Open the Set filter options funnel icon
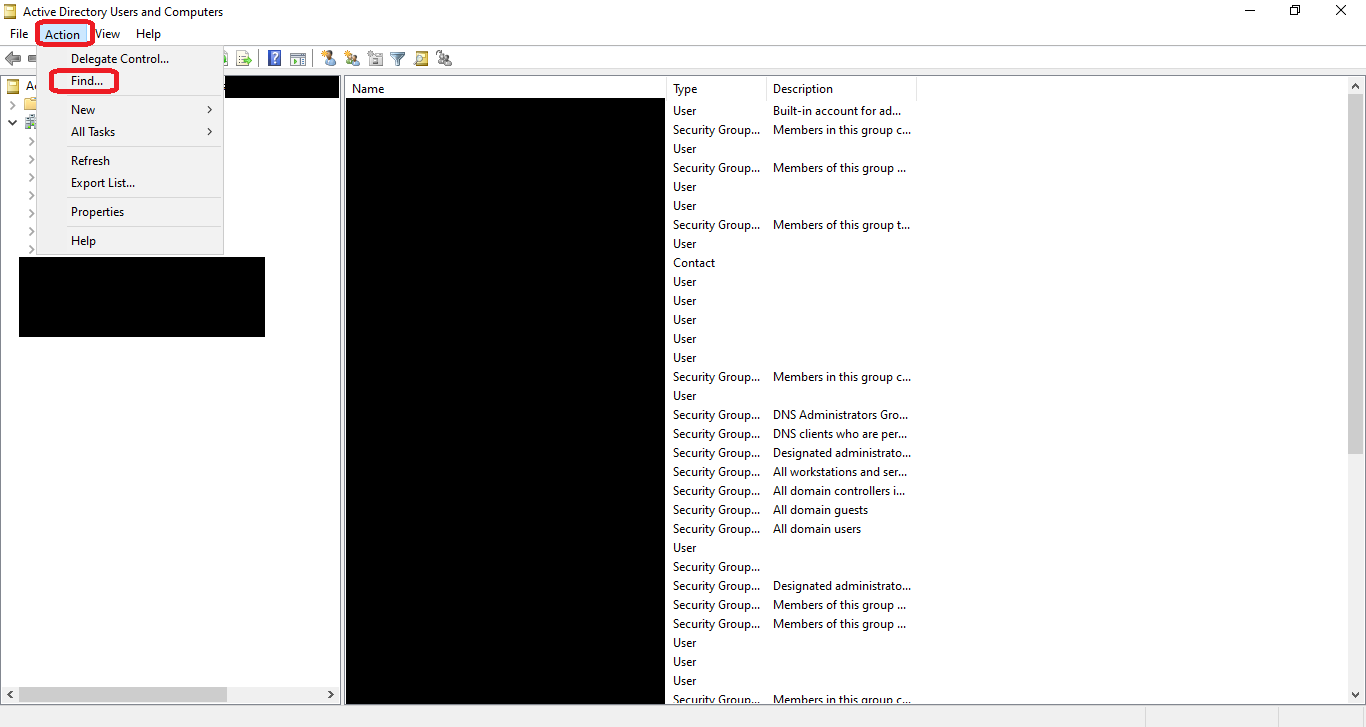This screenshot has height=727, width=1366. tap(397, 58)
